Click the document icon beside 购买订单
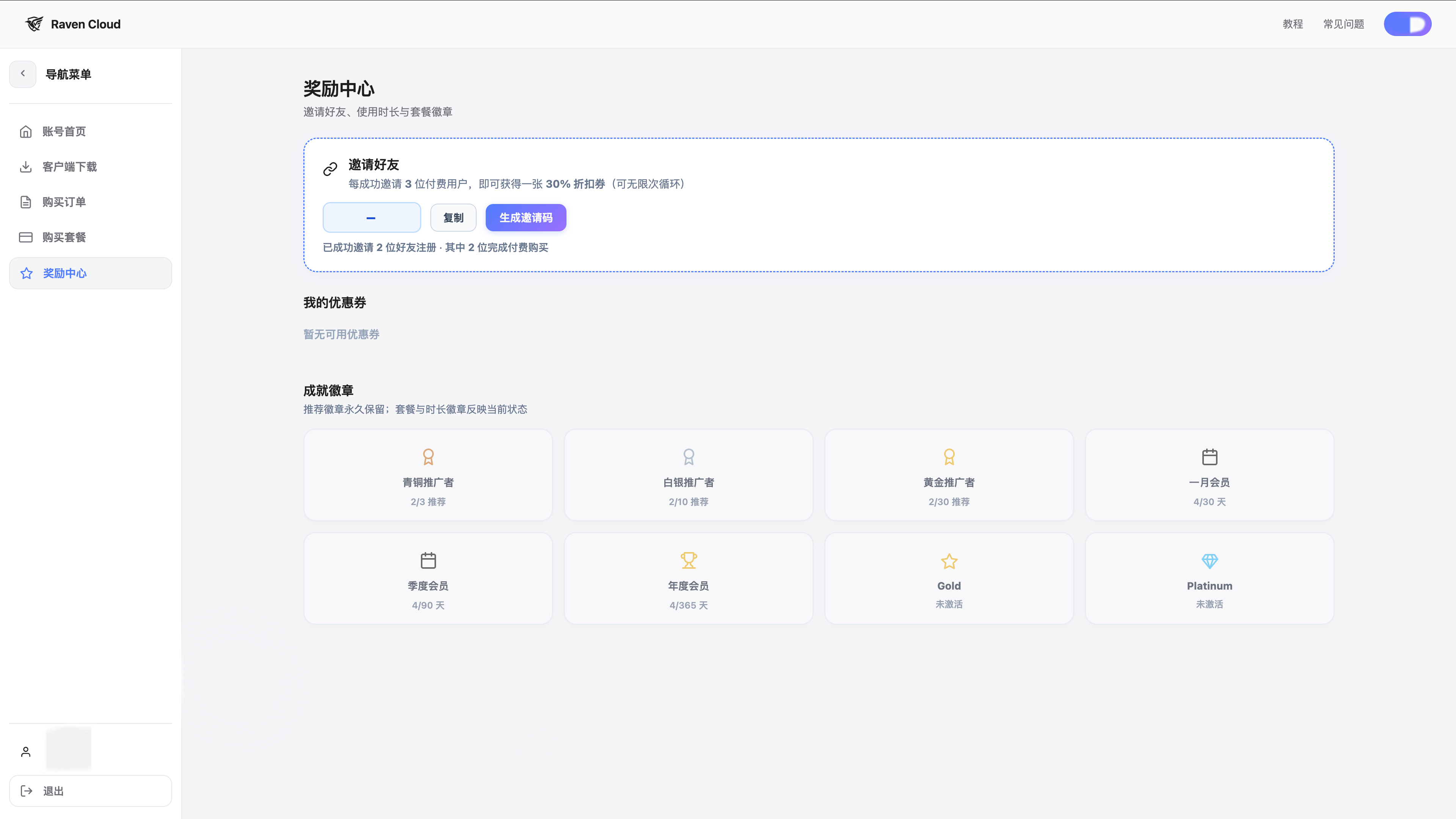The height and width of the screenshot is (819, 1456). [x=25, y=202]
